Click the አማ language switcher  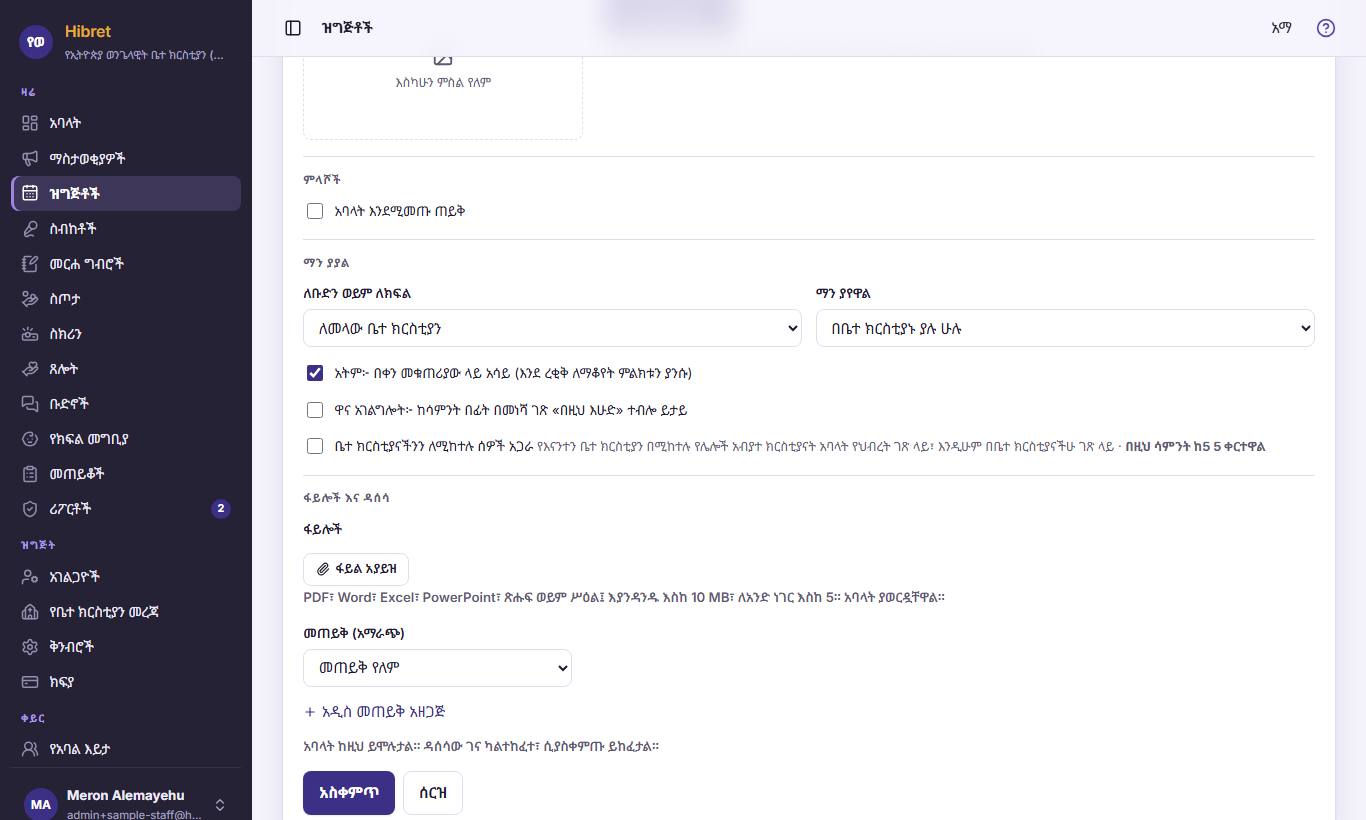tap(1281, 28)
